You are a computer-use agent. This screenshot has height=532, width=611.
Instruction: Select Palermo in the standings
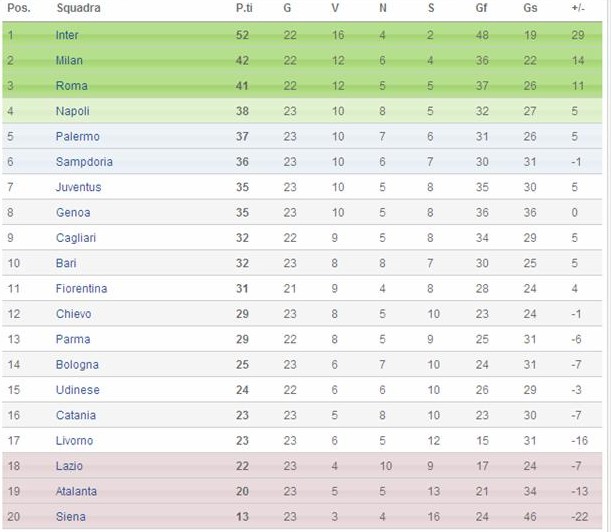tap(78, 136)
